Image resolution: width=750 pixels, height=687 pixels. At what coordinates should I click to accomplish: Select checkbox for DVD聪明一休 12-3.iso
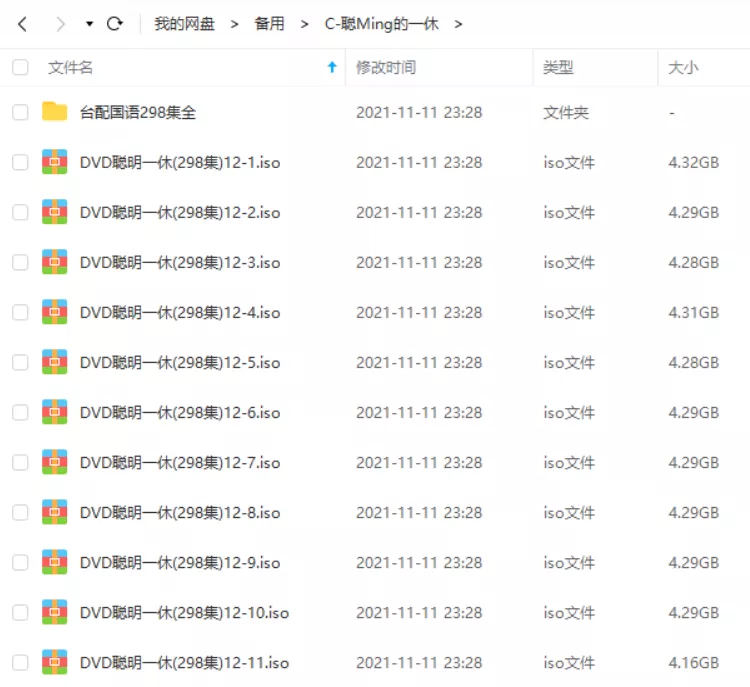tap(20, 262)
